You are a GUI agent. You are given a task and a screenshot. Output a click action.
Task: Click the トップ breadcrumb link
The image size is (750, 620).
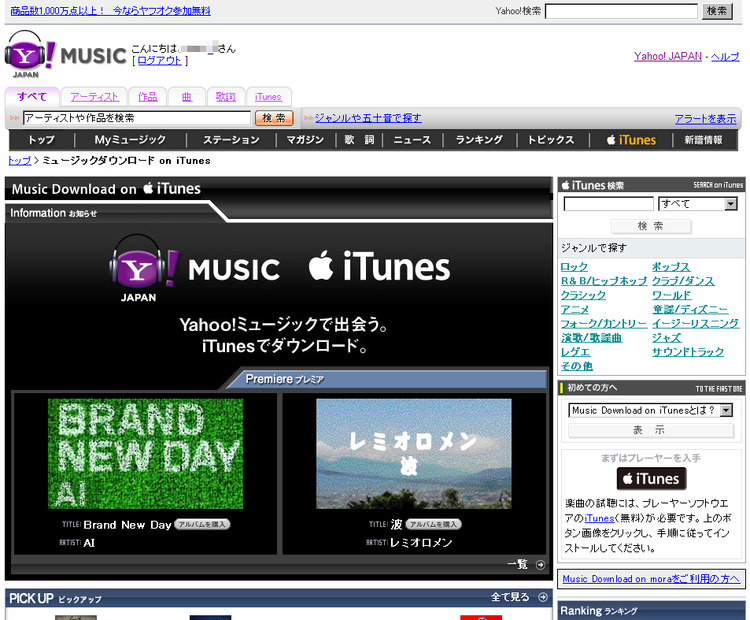pos(20,160)
